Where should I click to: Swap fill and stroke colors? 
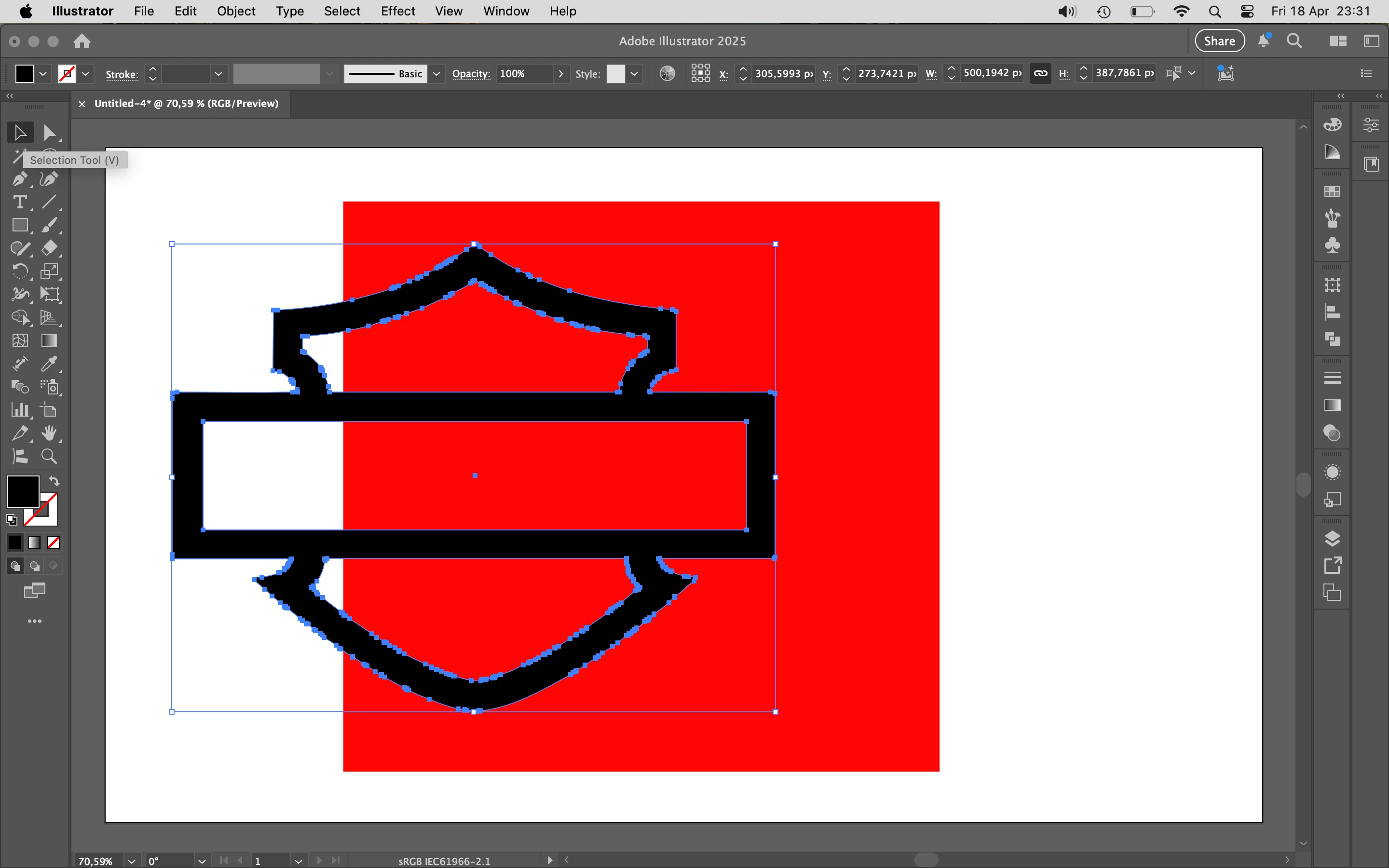[54, 481]
